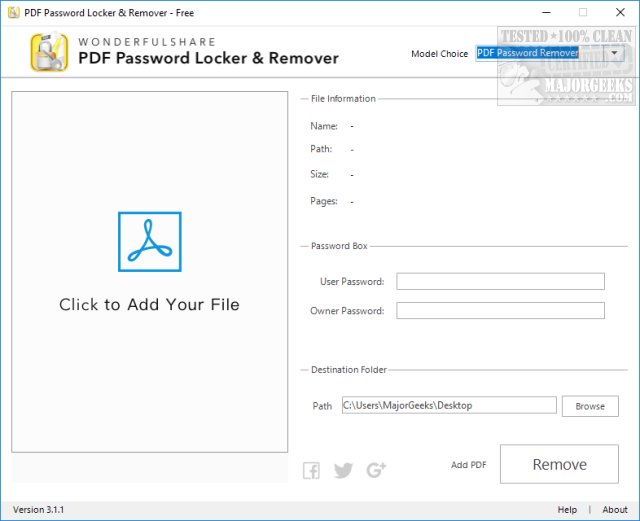Expand the Model Choice dropdown arrow
This screenshot has width=640, height=521.
click(x=614, y=53)
